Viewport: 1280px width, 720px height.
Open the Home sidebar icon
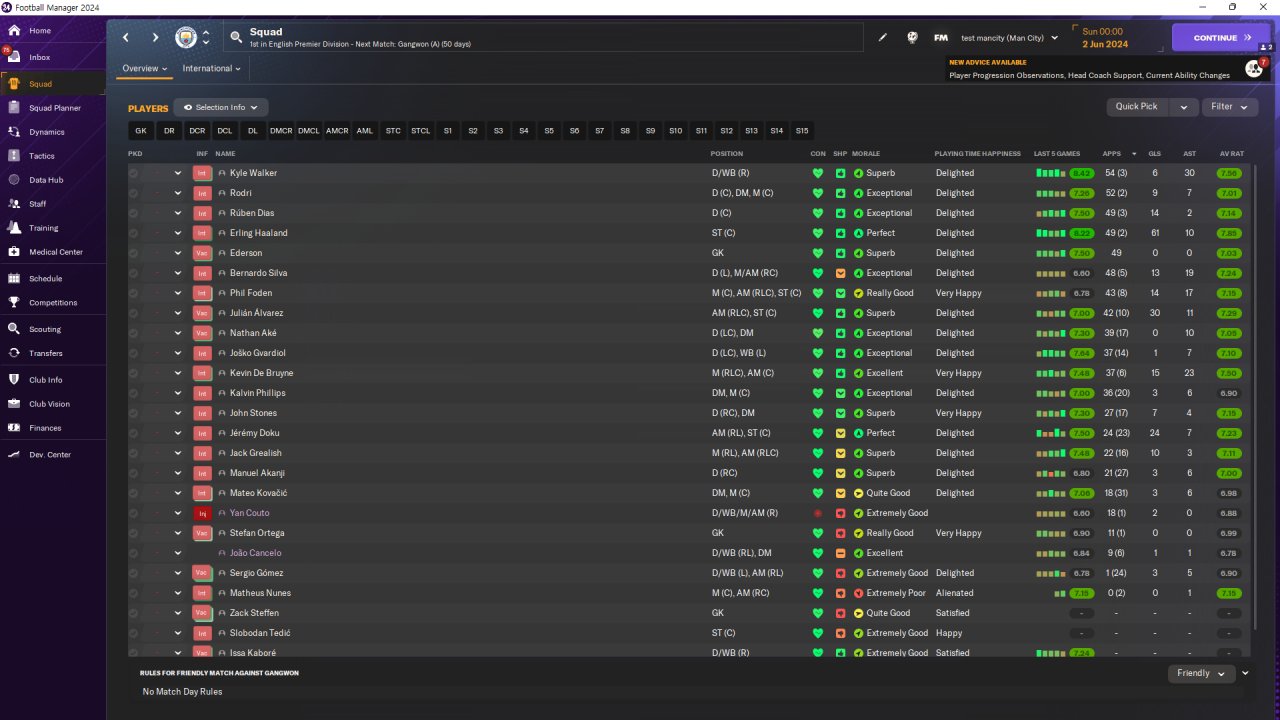[x=13, y=30]
